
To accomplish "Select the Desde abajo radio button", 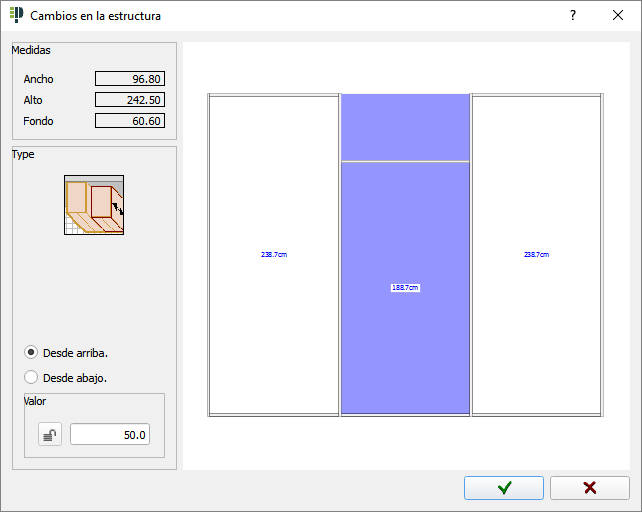I will pos(31,377).
